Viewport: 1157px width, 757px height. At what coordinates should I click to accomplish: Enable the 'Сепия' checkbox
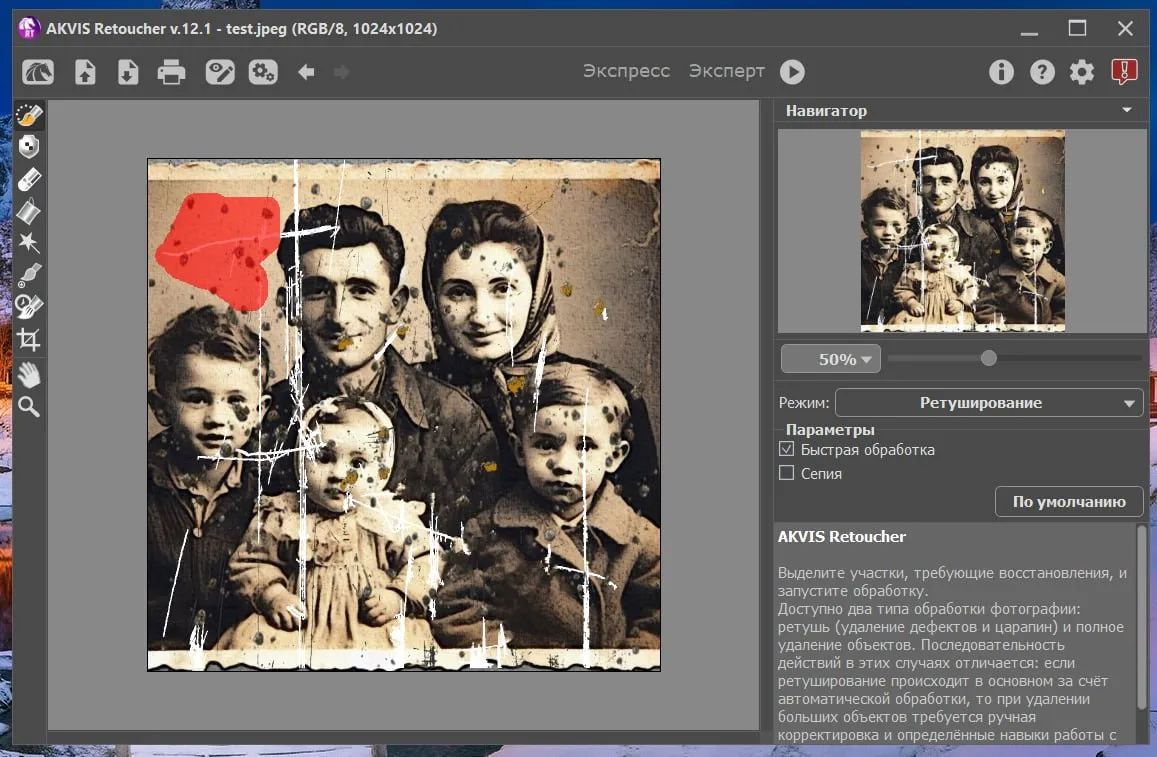coord(786,473)
